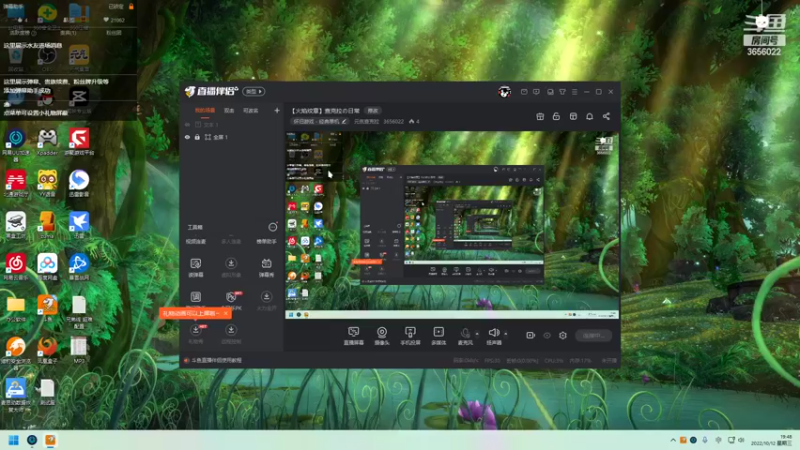
Task: Click the volume icon in system tray
Action: tap(741, 440)
